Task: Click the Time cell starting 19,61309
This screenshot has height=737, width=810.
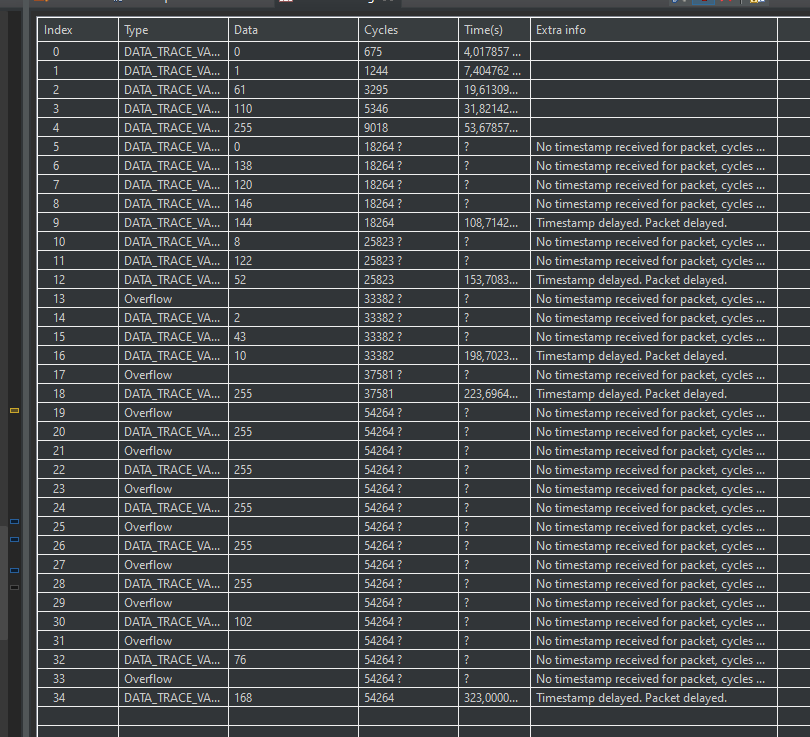Action: point(494,90)
